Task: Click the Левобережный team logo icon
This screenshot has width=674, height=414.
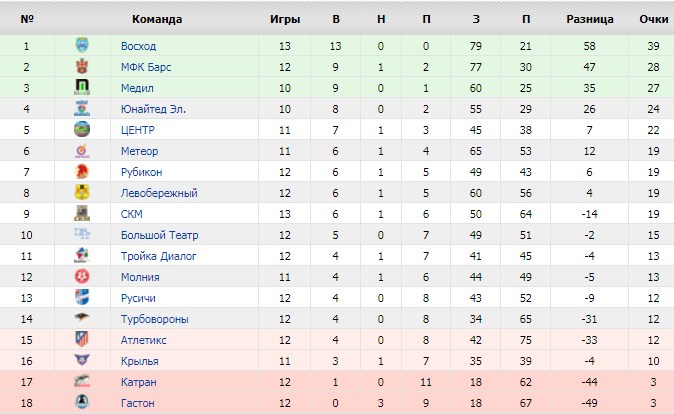Action: point(82,193)
